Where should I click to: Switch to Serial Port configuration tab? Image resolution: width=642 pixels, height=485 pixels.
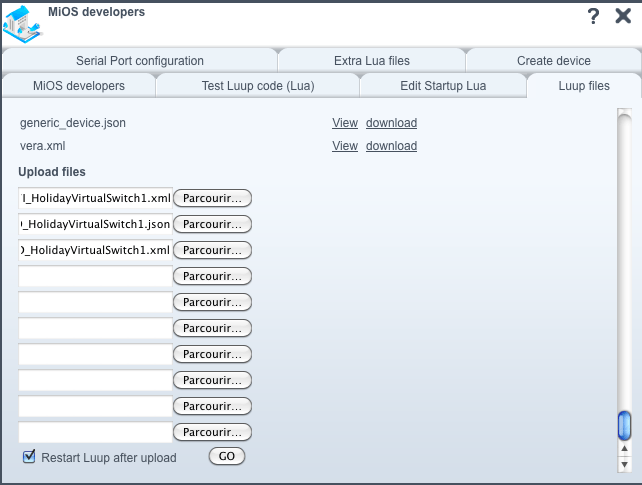point(140,61)
